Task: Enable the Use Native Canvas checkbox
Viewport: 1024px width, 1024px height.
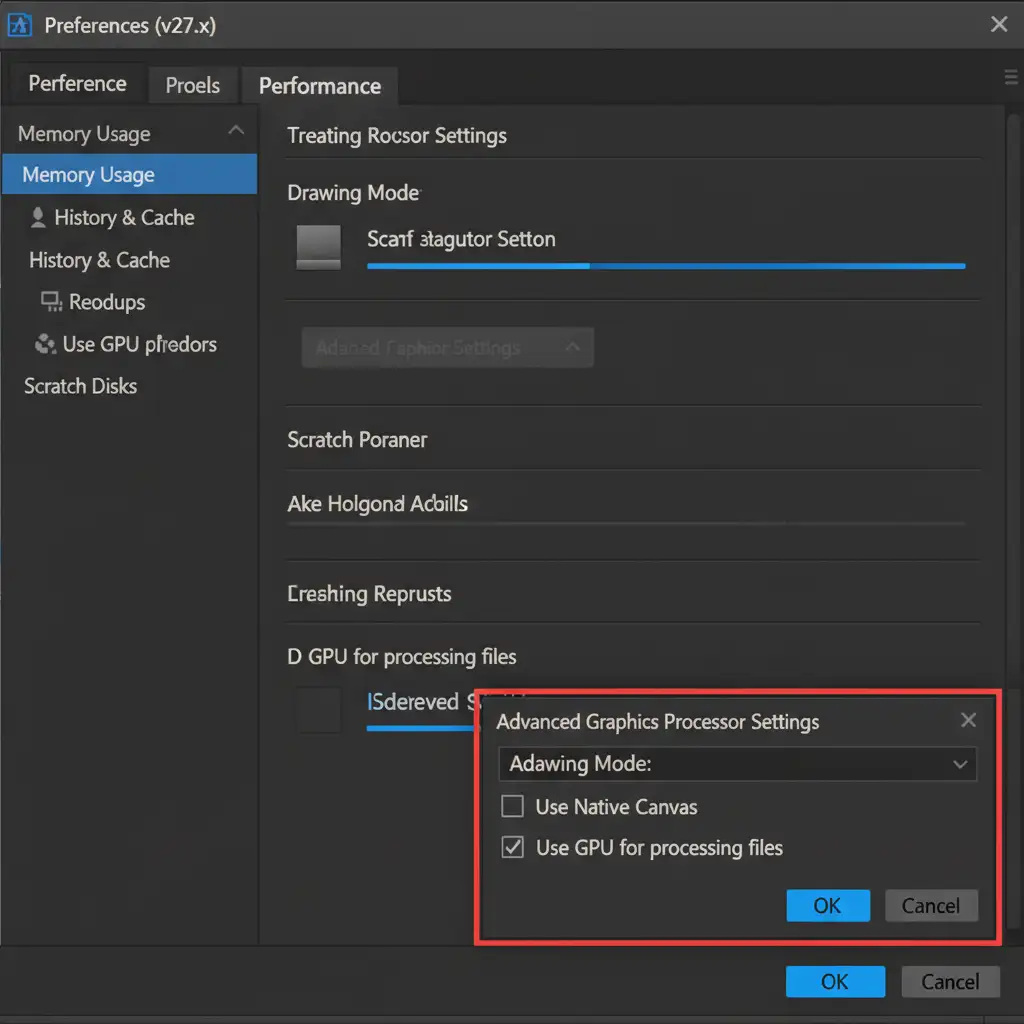Action: coord(513,806)
